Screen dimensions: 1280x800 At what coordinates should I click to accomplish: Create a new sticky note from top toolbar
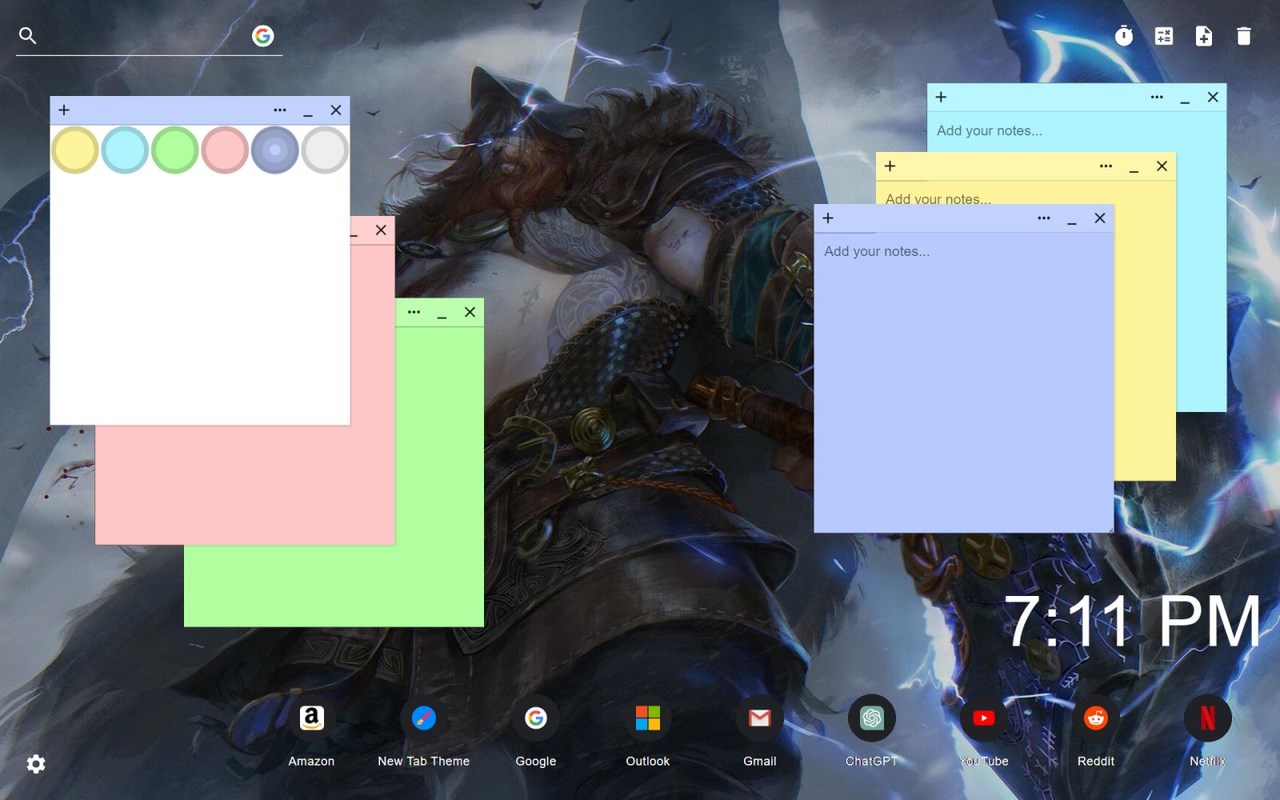pyautogui.click(x=1204, y=36)
